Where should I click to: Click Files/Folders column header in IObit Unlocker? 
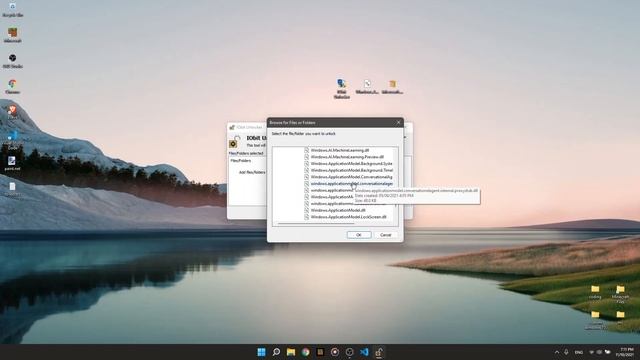click(x=241, y=161)
